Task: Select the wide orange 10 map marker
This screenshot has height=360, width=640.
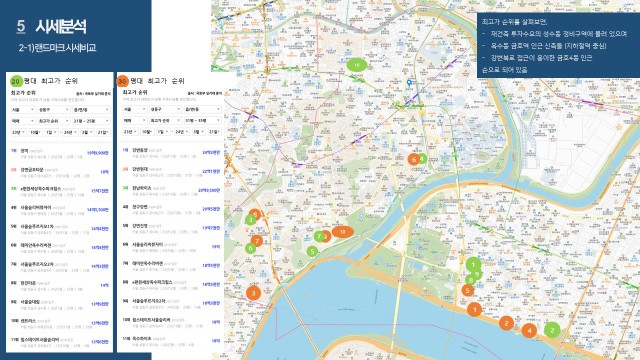Action: [342, 231]
